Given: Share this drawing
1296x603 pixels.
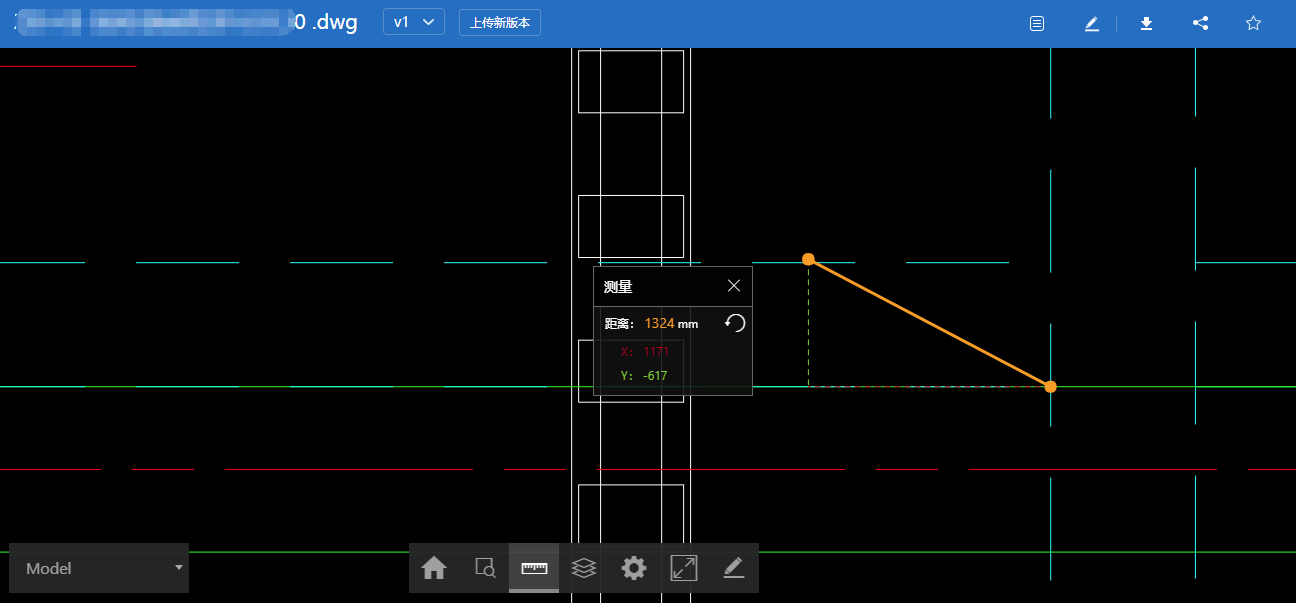Looking at the screenshot, I should (1201, 23).
